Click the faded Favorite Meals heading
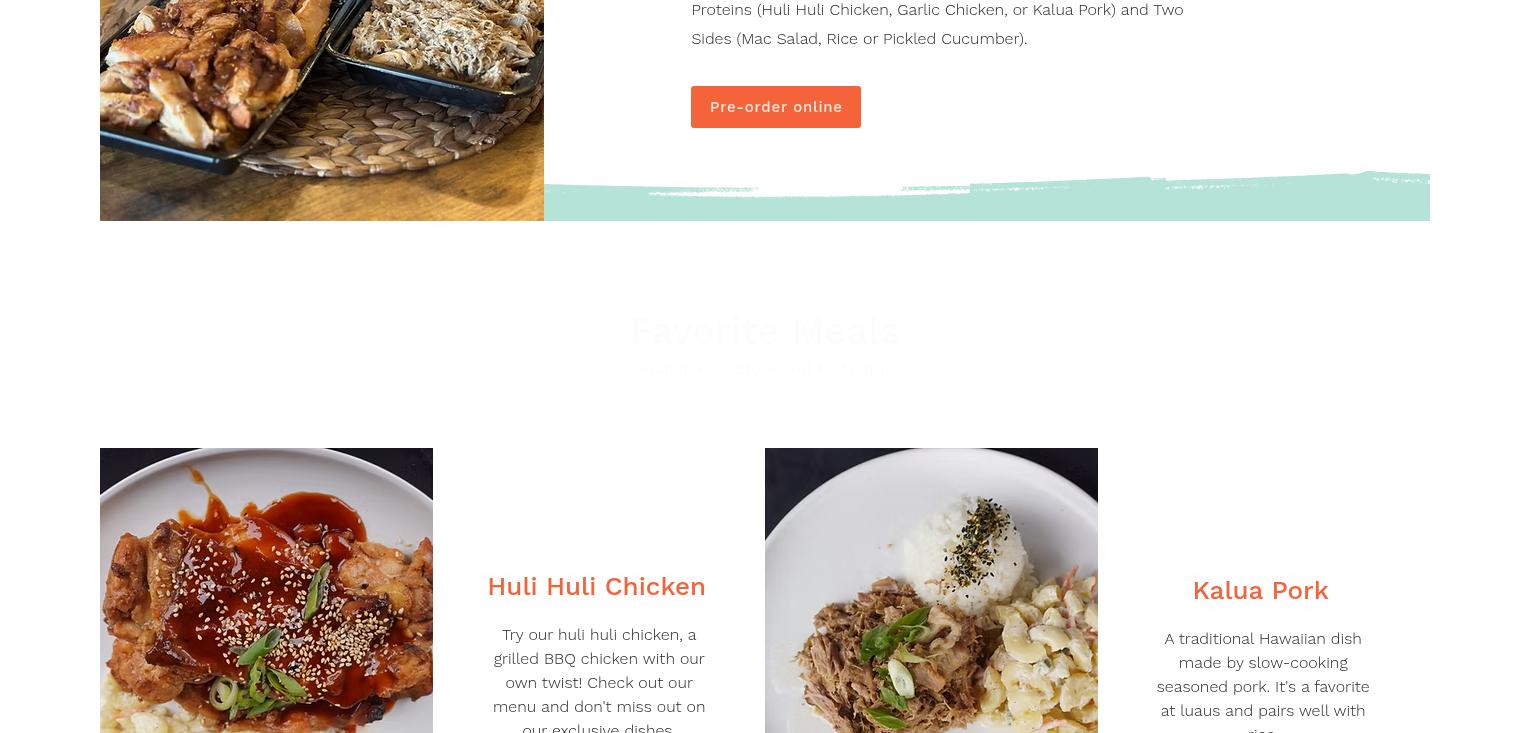This screenshot has width=1530, height=733. [765, 331]
